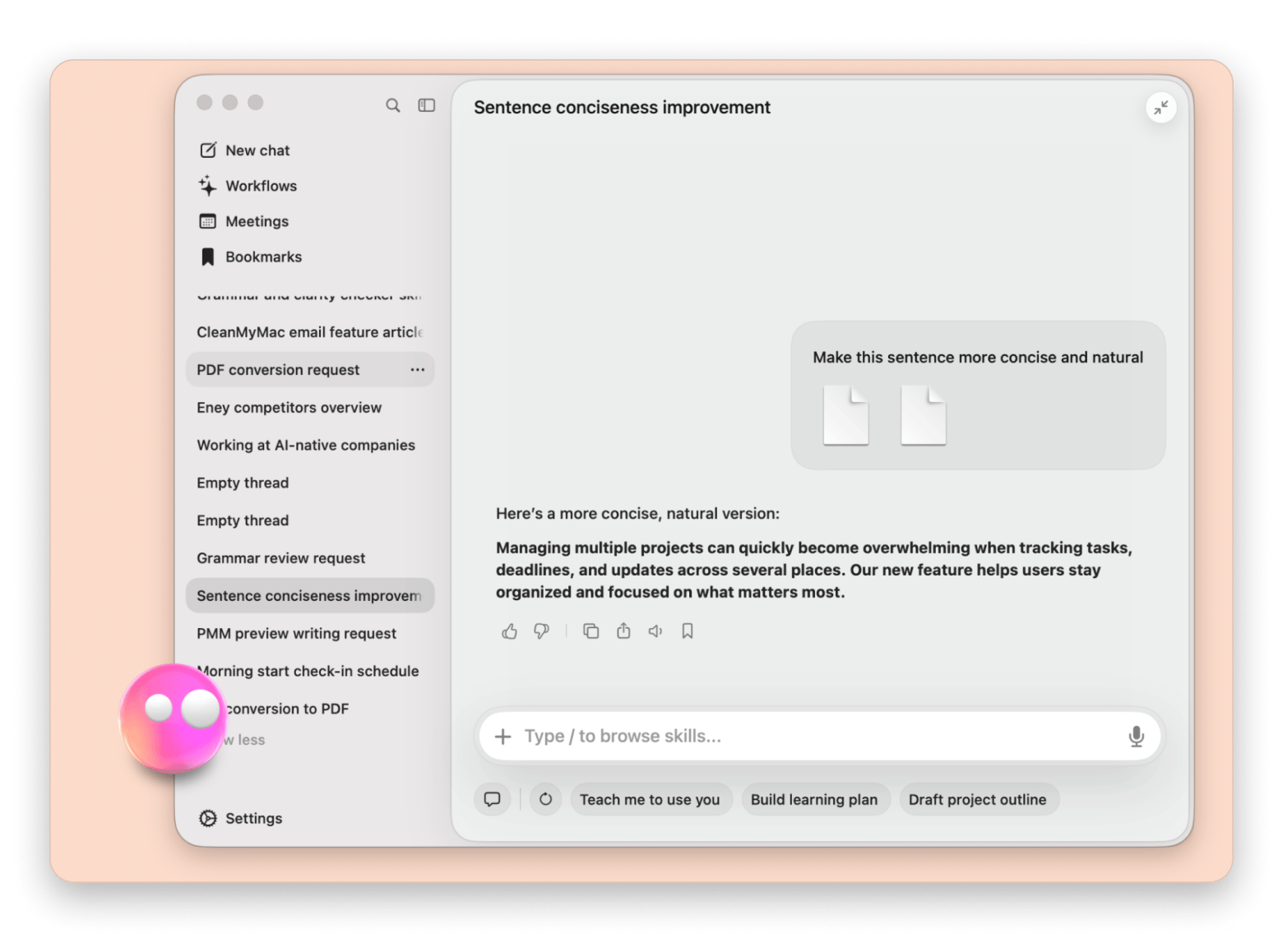This screenshot has width=1283, height=952.
Task: Click the plus icon to add attachment
Action: click(503, 737)
